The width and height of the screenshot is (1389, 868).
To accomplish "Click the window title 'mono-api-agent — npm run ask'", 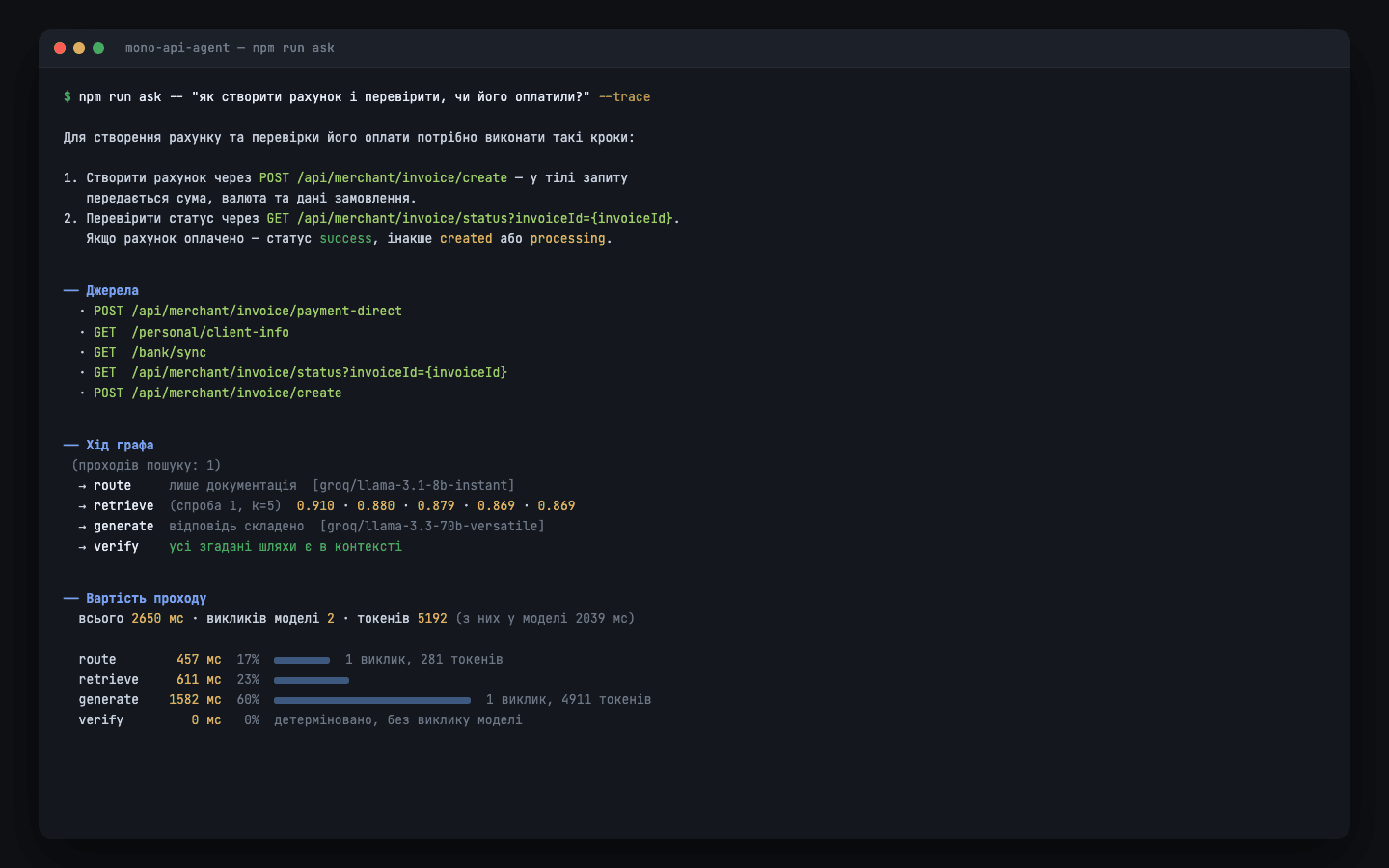I will pyautogui.click(x=230, y=48).
